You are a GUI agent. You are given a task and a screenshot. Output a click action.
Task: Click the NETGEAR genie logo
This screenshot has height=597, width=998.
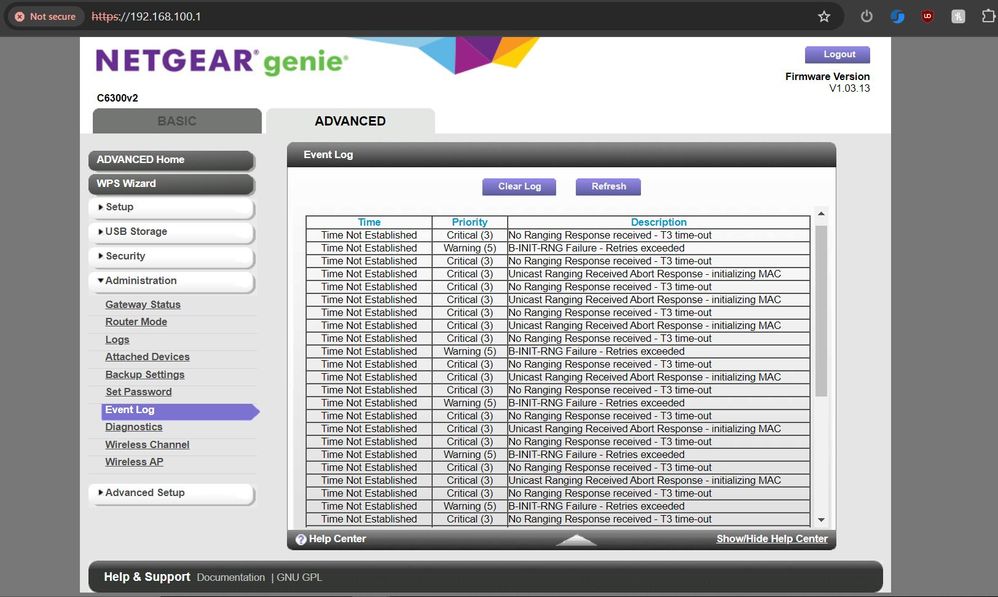[x=221, y=62]
